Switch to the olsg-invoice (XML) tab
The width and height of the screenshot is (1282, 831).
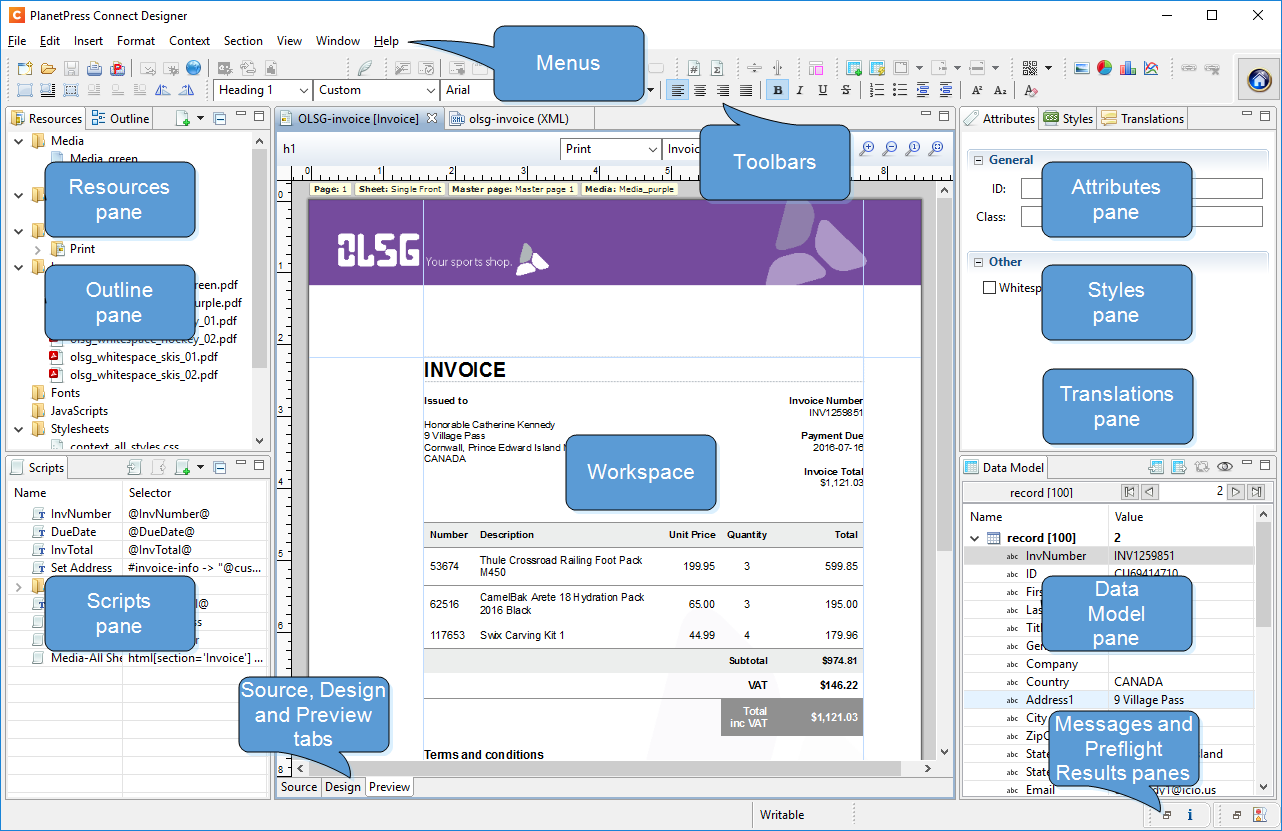point(518,118)
